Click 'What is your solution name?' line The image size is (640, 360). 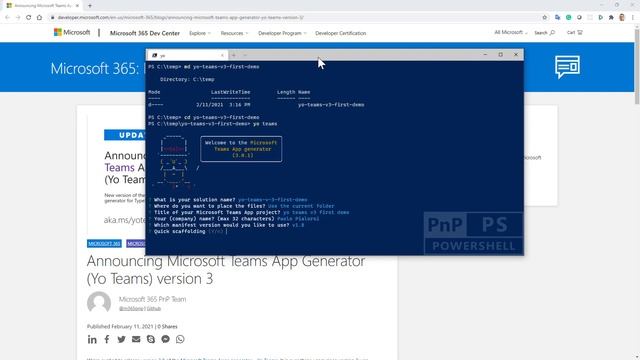coord(229,200)
